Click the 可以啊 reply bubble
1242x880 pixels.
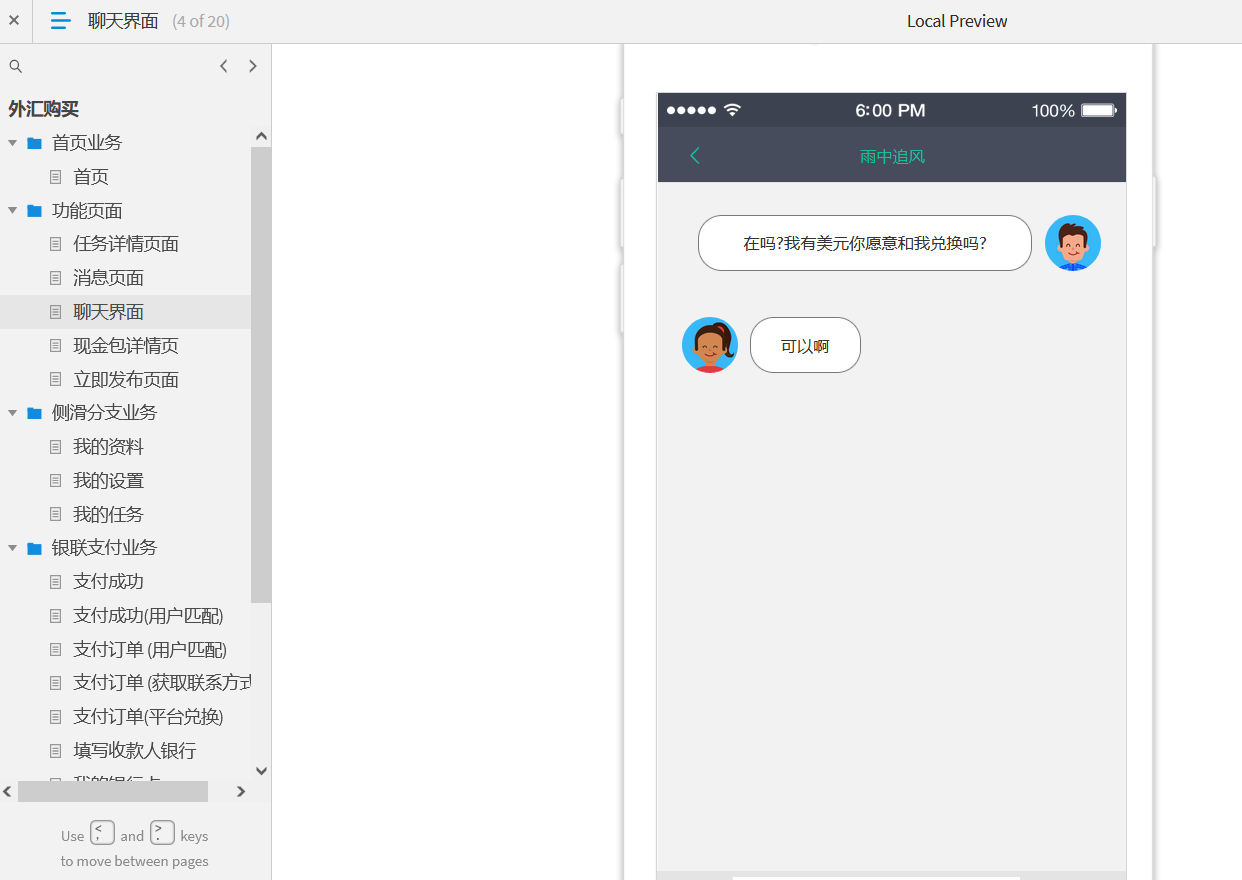click(805, 345)
